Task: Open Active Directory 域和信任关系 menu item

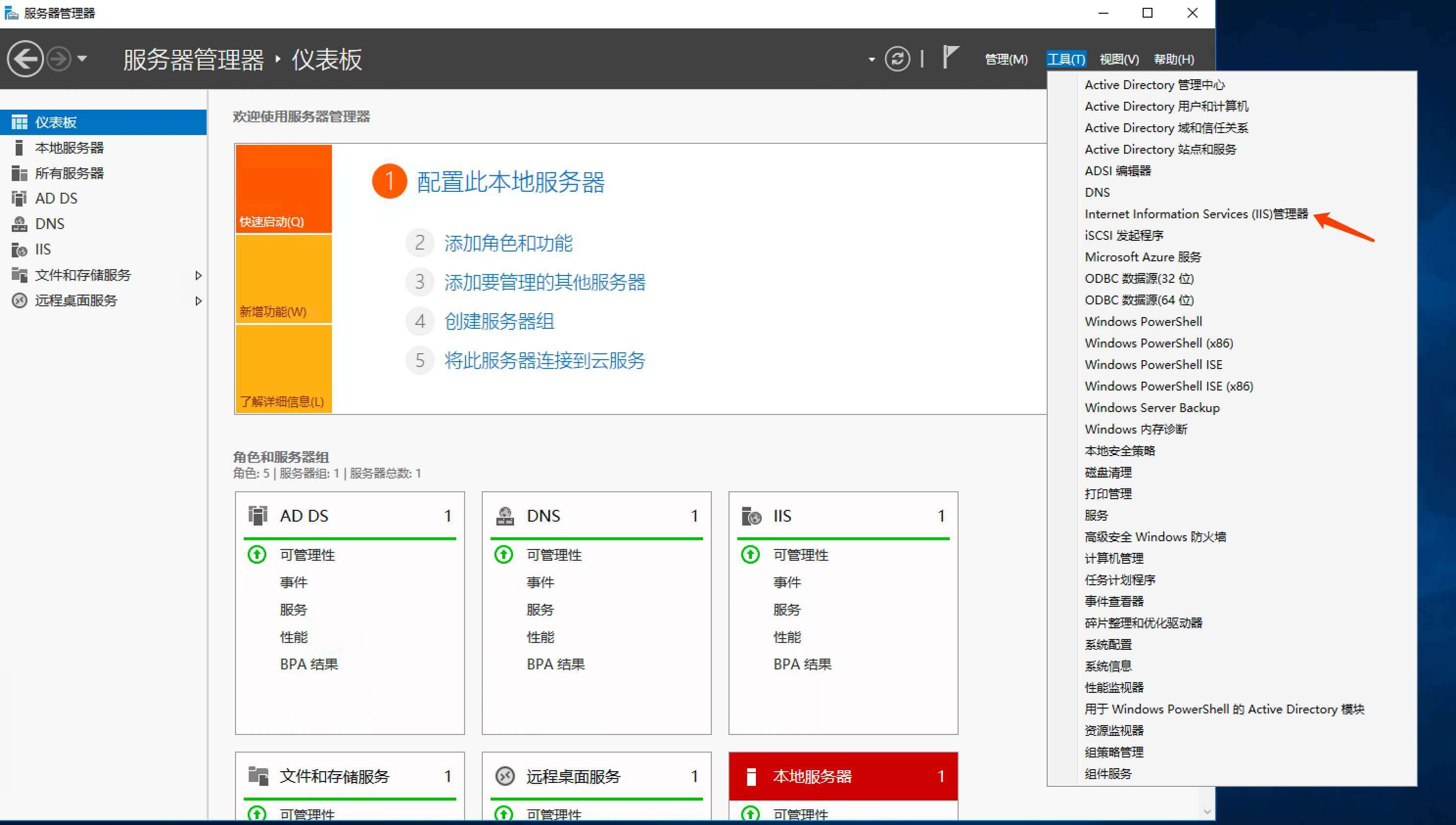Action: pyautogui.click(x=1166, y=128)
